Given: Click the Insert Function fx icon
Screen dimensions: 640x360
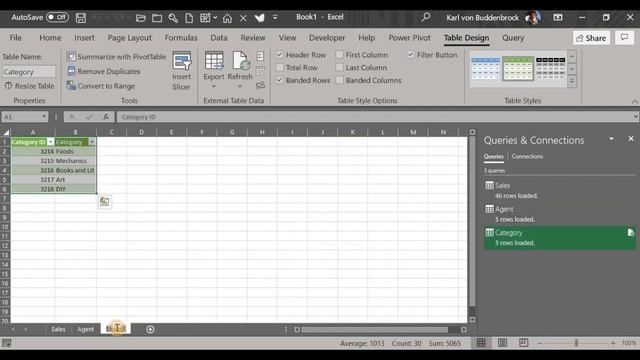Looking at the screenshot, I should pos(106,117).
